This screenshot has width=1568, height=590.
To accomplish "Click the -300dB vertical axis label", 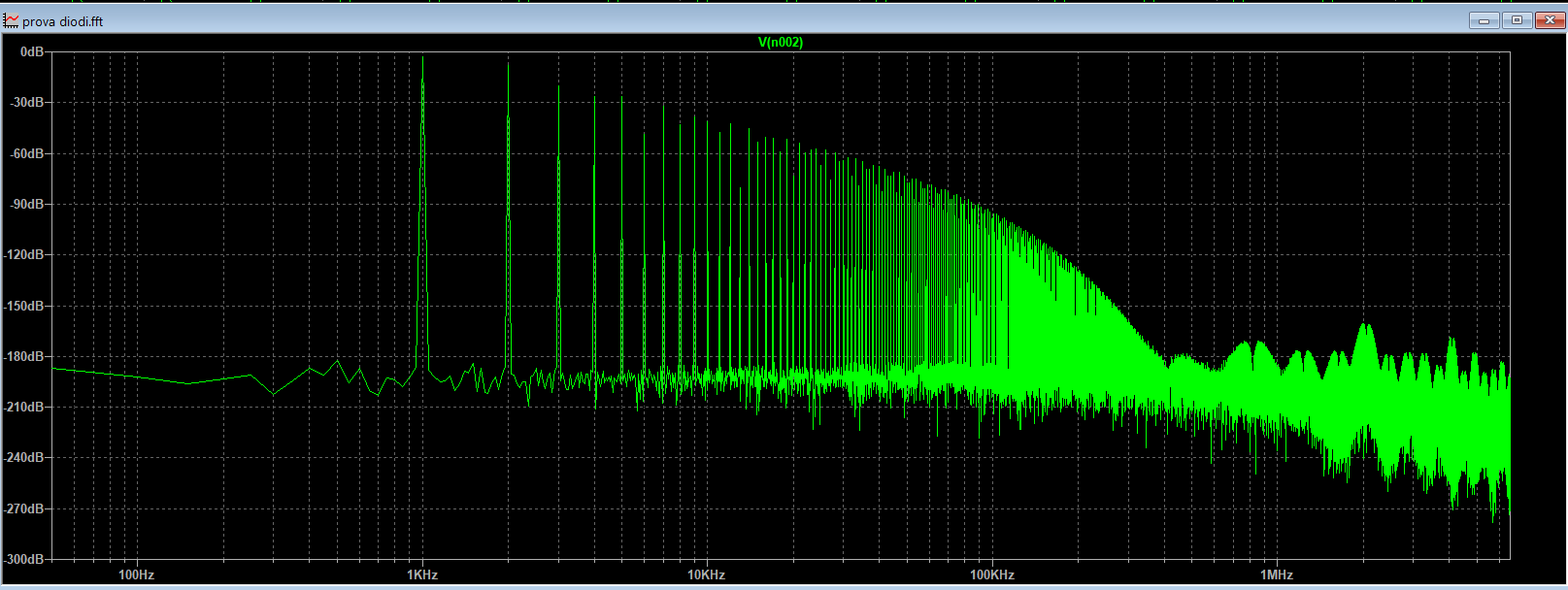I will (x=23, y=559).
